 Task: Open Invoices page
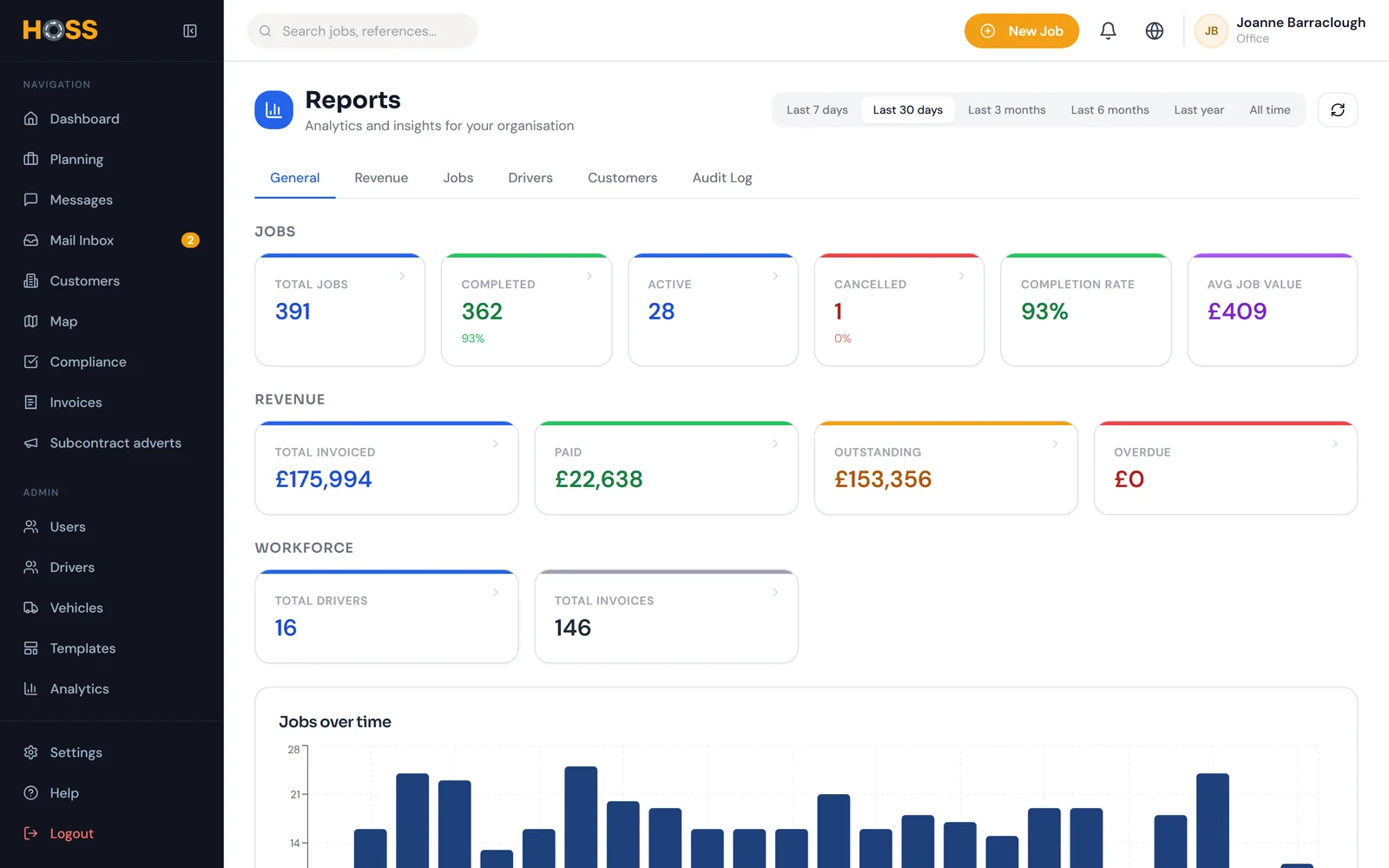112,403
